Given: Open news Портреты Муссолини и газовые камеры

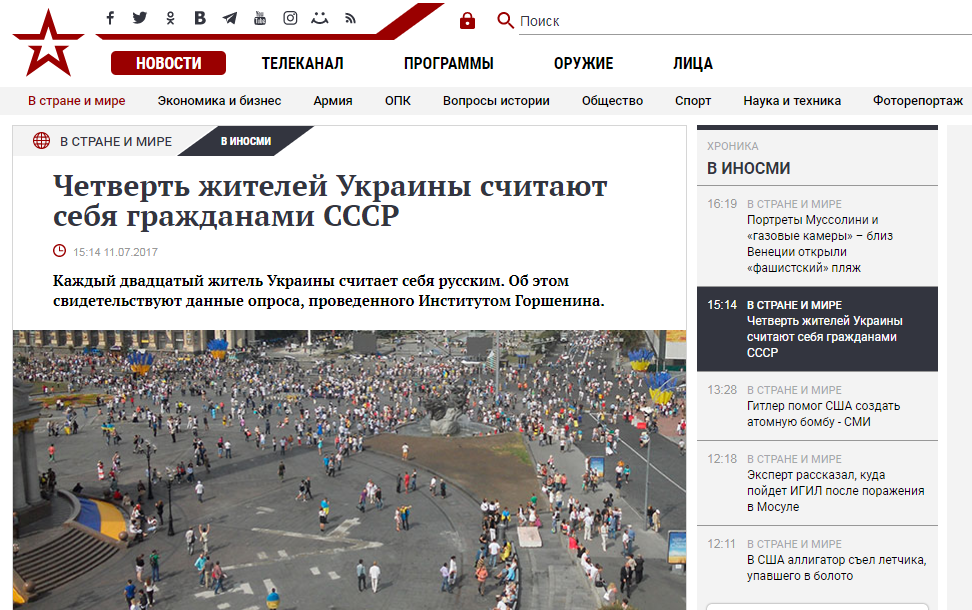Looking at the screenshot, I should click(820, 244).
